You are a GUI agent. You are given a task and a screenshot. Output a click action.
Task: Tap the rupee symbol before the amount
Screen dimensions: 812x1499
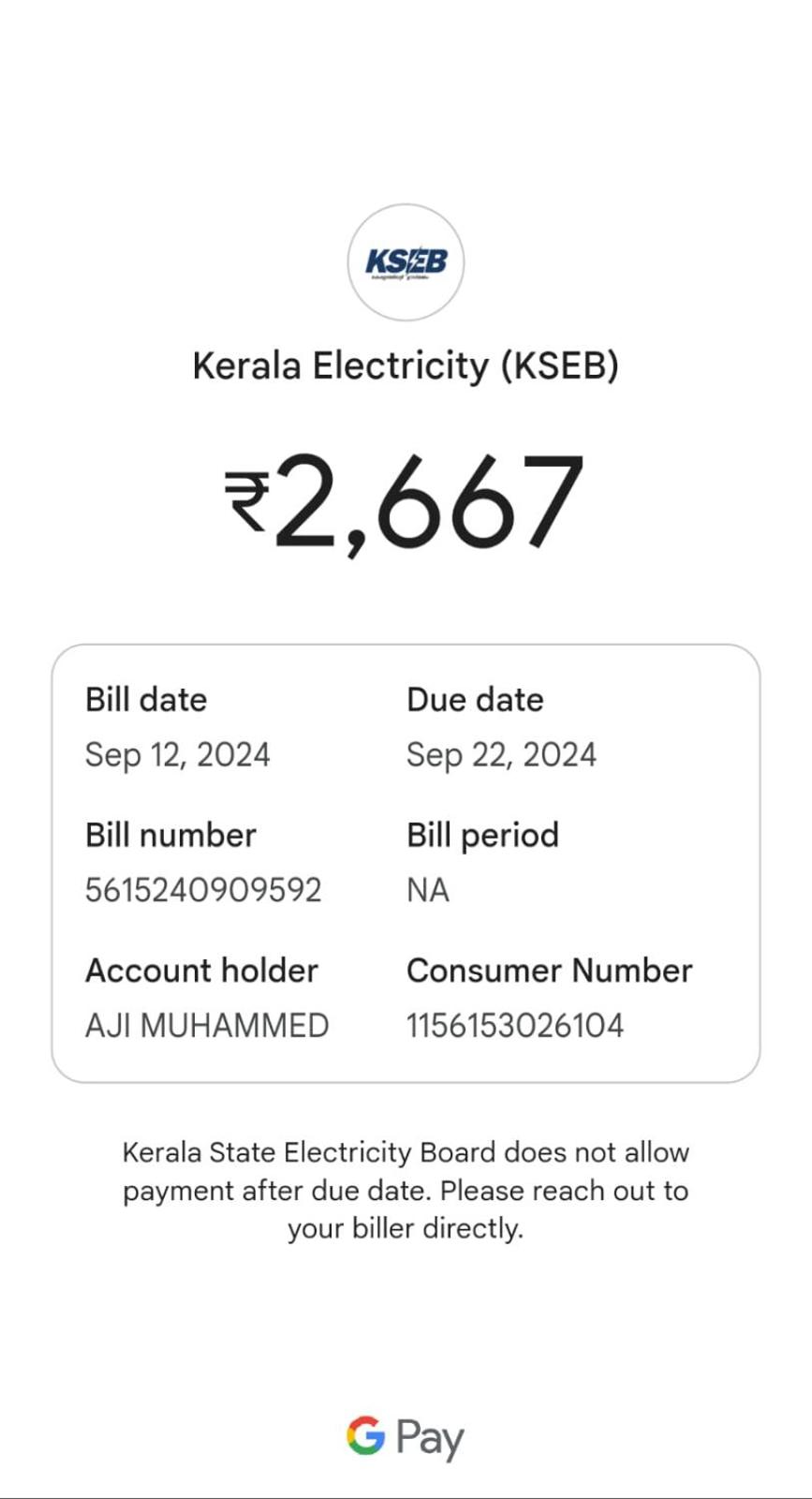(x=246, y=501)
